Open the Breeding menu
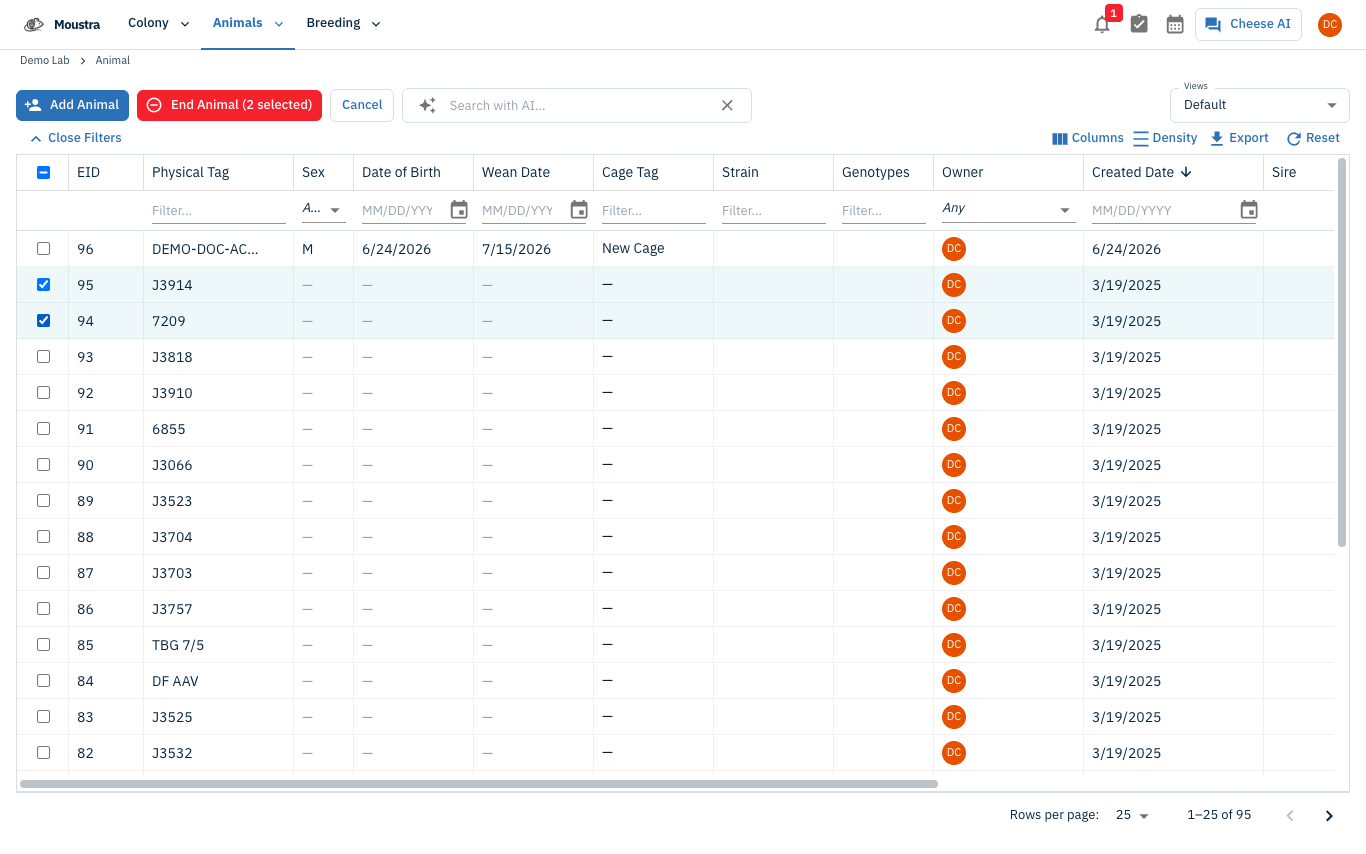Image resolution: width=1366 pixels, height=854 pixels. pyautogui.click(x=343, y=24)
